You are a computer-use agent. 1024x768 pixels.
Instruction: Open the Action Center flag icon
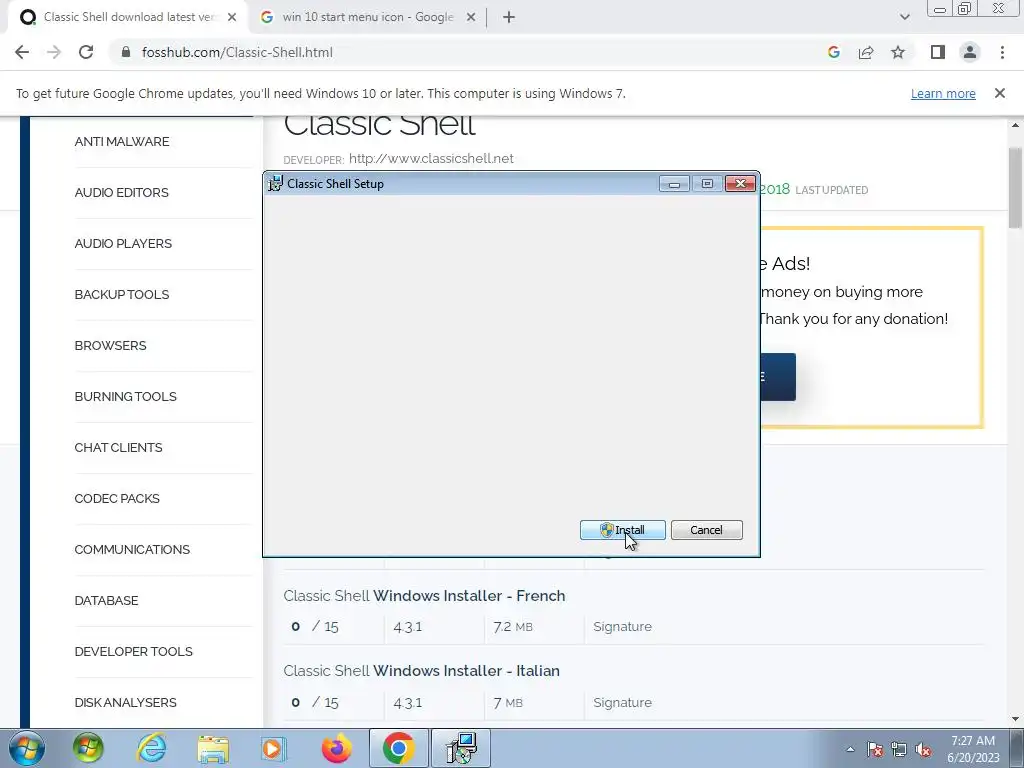tap(875, 750)
